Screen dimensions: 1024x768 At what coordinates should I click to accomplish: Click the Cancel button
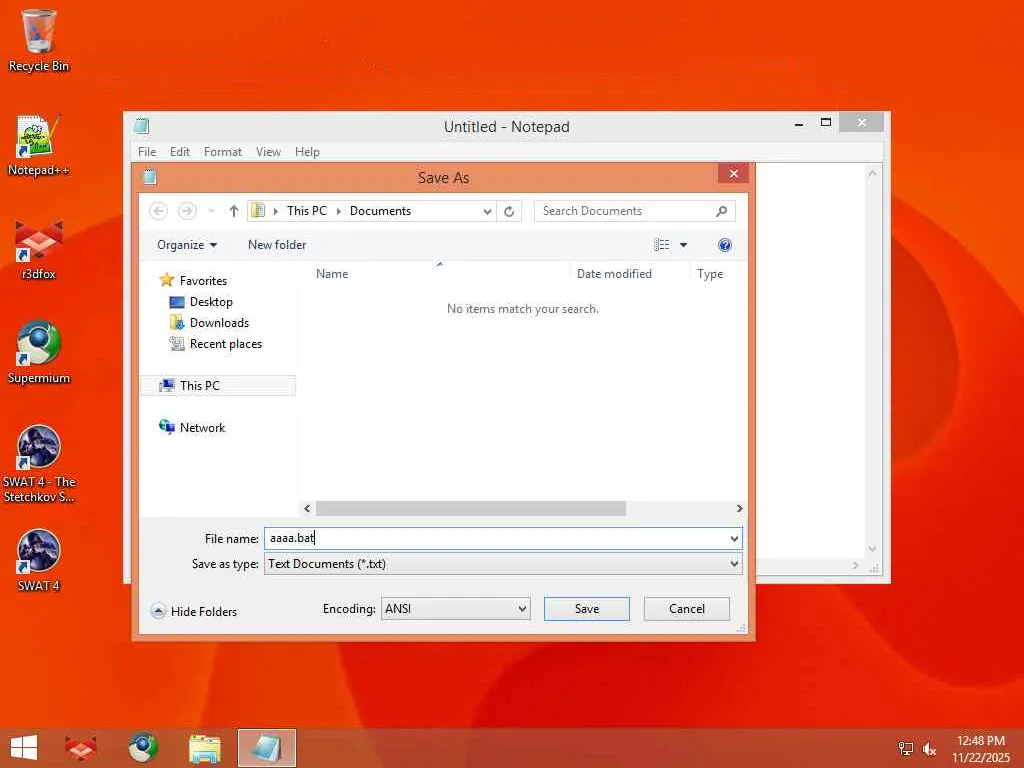pyautogui.click(x=686, y=609)
